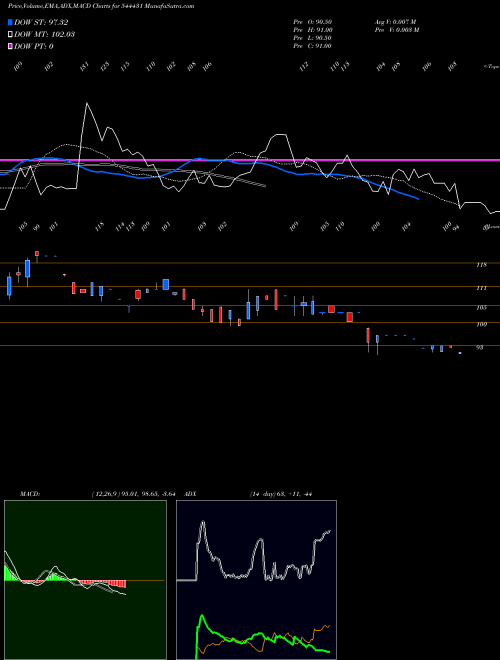Click the magenta horizontal DOW PT line
The image size is (500, 660).
tap(250, 160)
